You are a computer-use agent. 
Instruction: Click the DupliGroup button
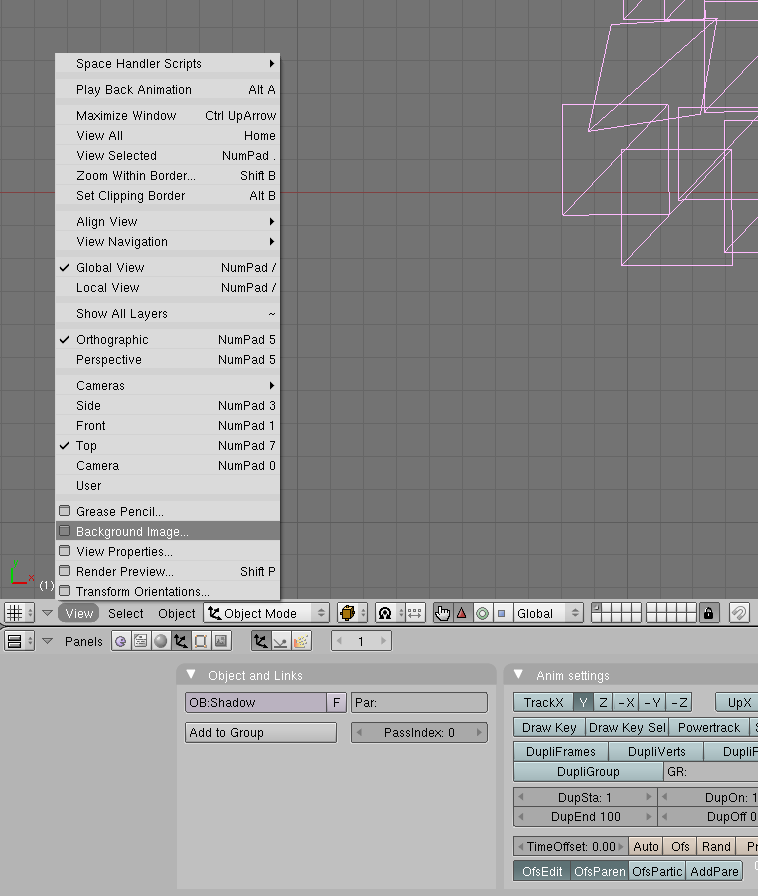[588, 771]
